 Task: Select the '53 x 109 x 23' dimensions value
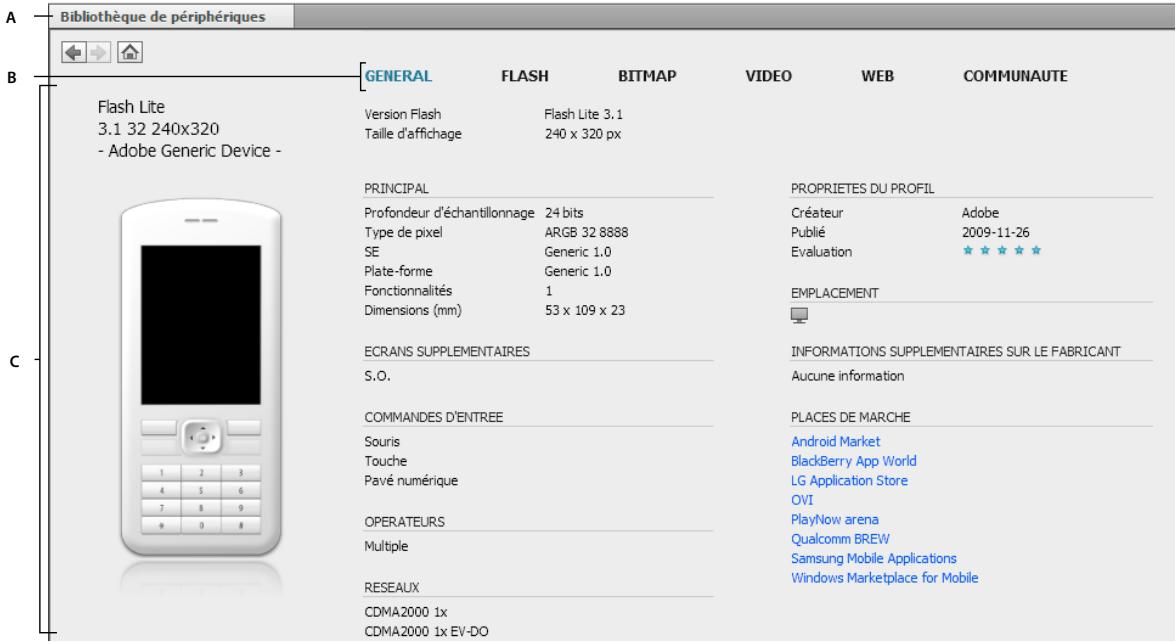(x=585, y=311)
